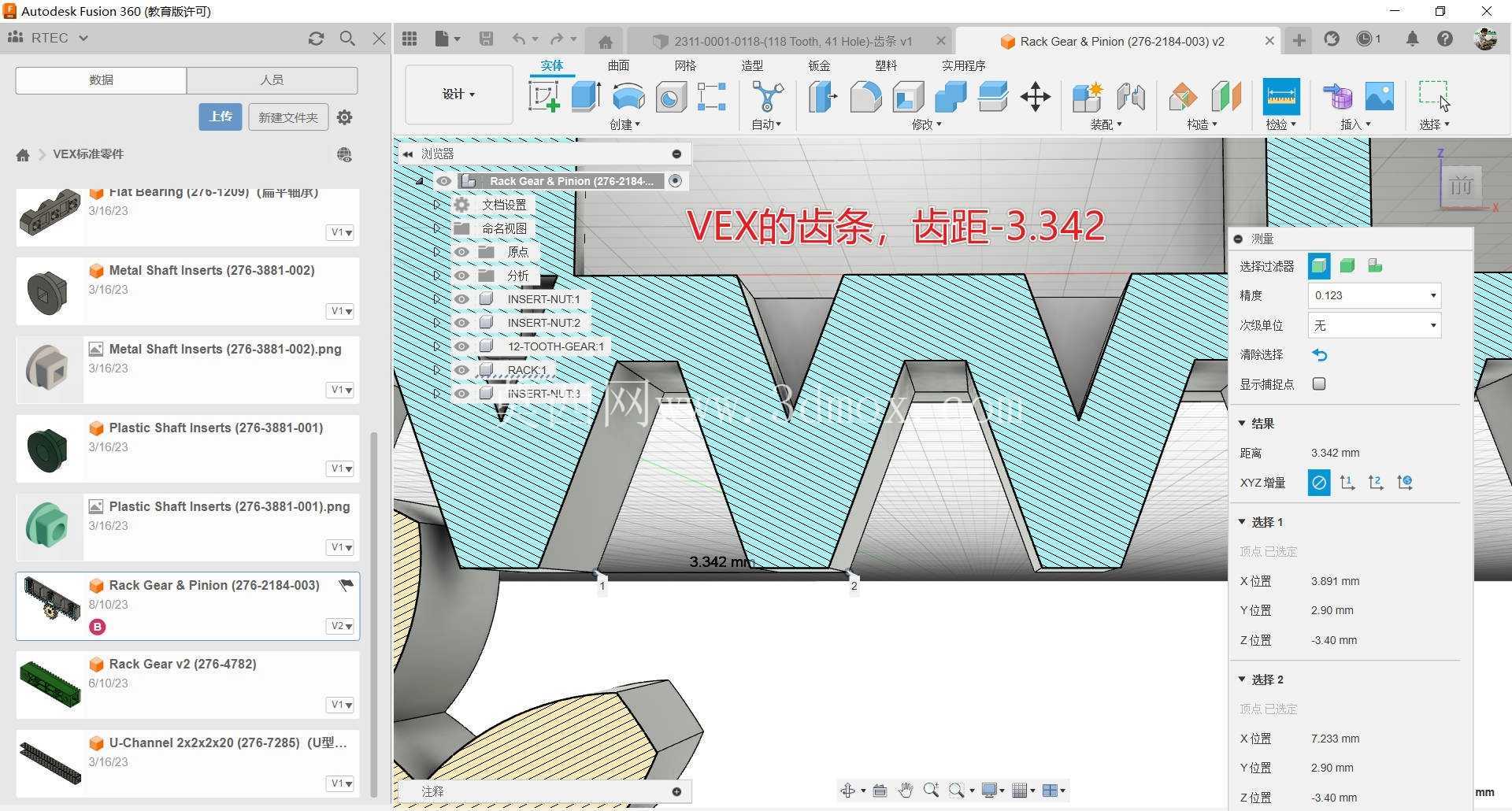Open the precision 0.123 dropdown
1512x811 pixels.
[x=1374, y=295]
